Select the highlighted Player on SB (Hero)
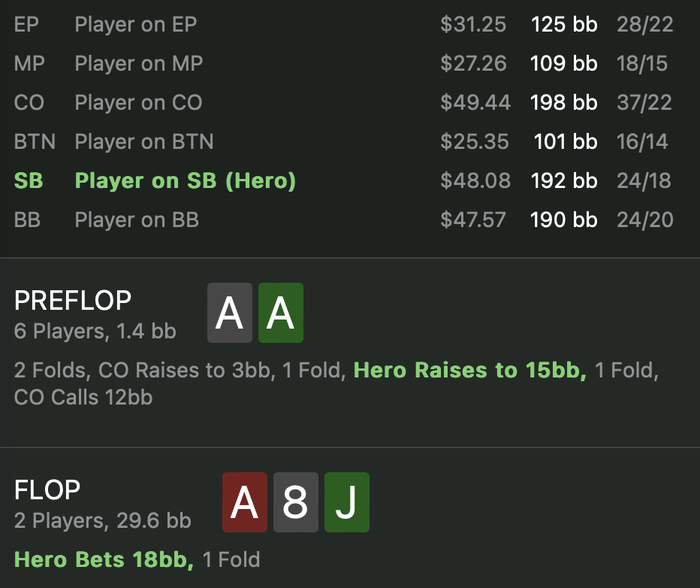The image size is (700, 588). pyautogui.click(x=185, y=181)
